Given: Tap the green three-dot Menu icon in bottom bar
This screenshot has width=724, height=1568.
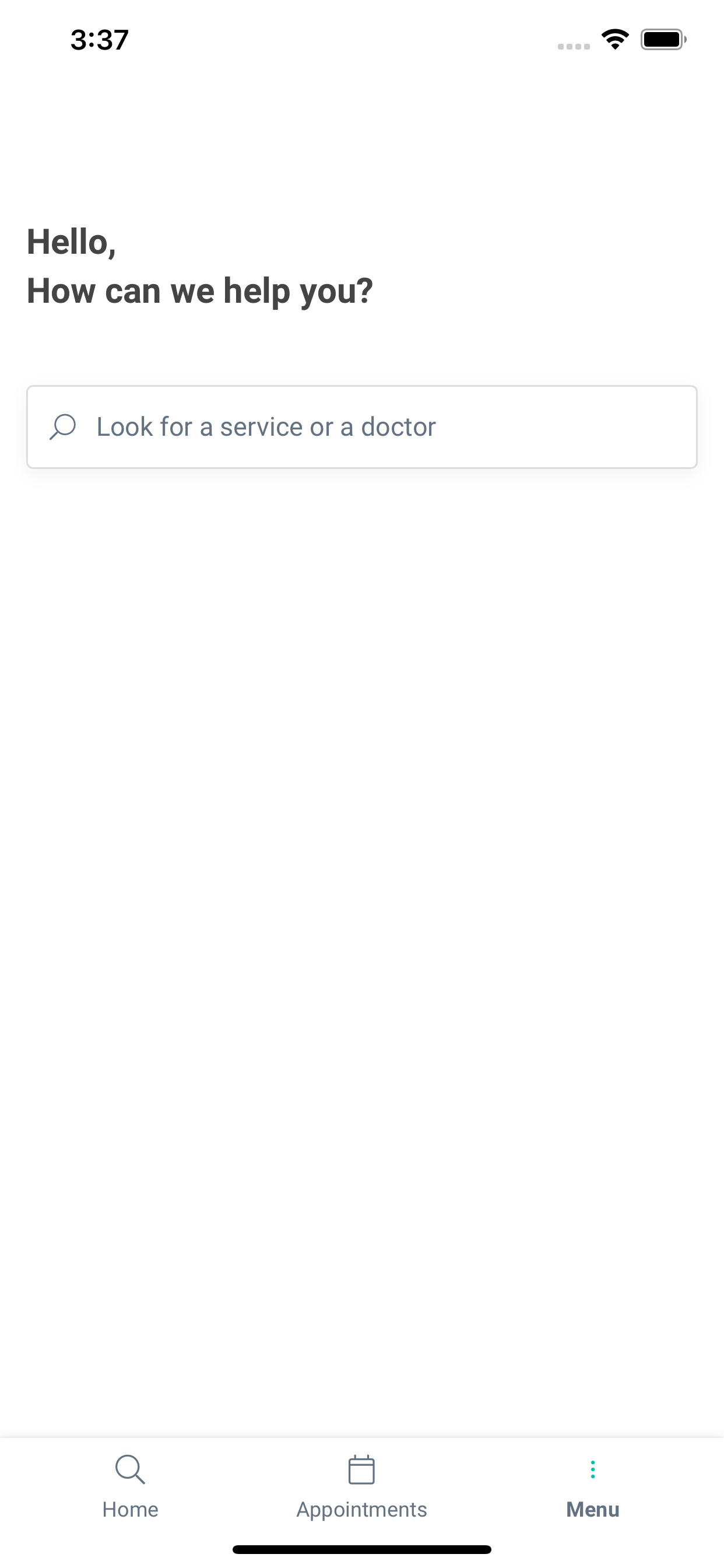Looking at the screenshot, I should pos(593,1469).
